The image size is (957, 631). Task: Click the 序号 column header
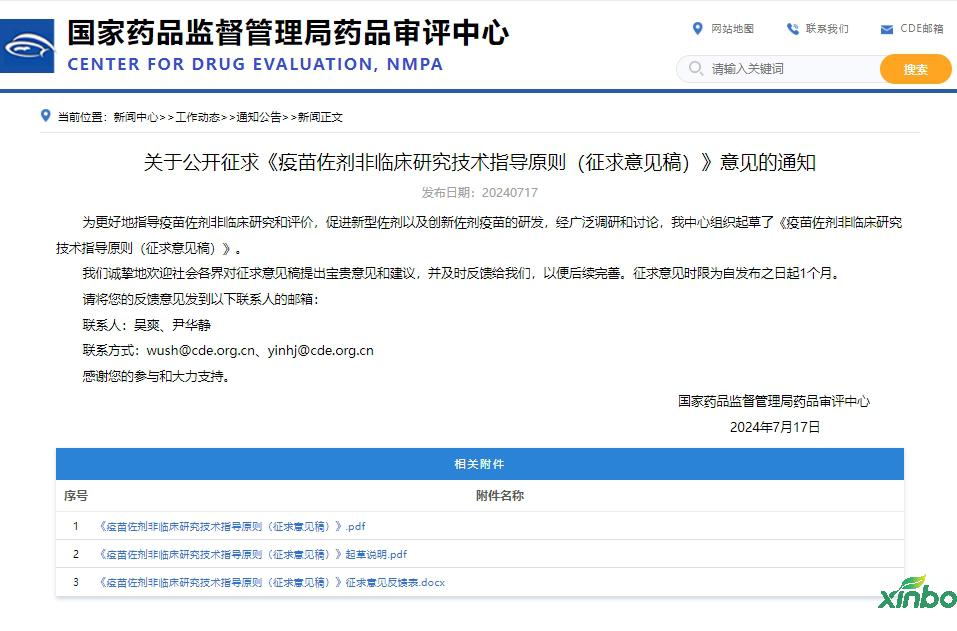pos(76,496)
